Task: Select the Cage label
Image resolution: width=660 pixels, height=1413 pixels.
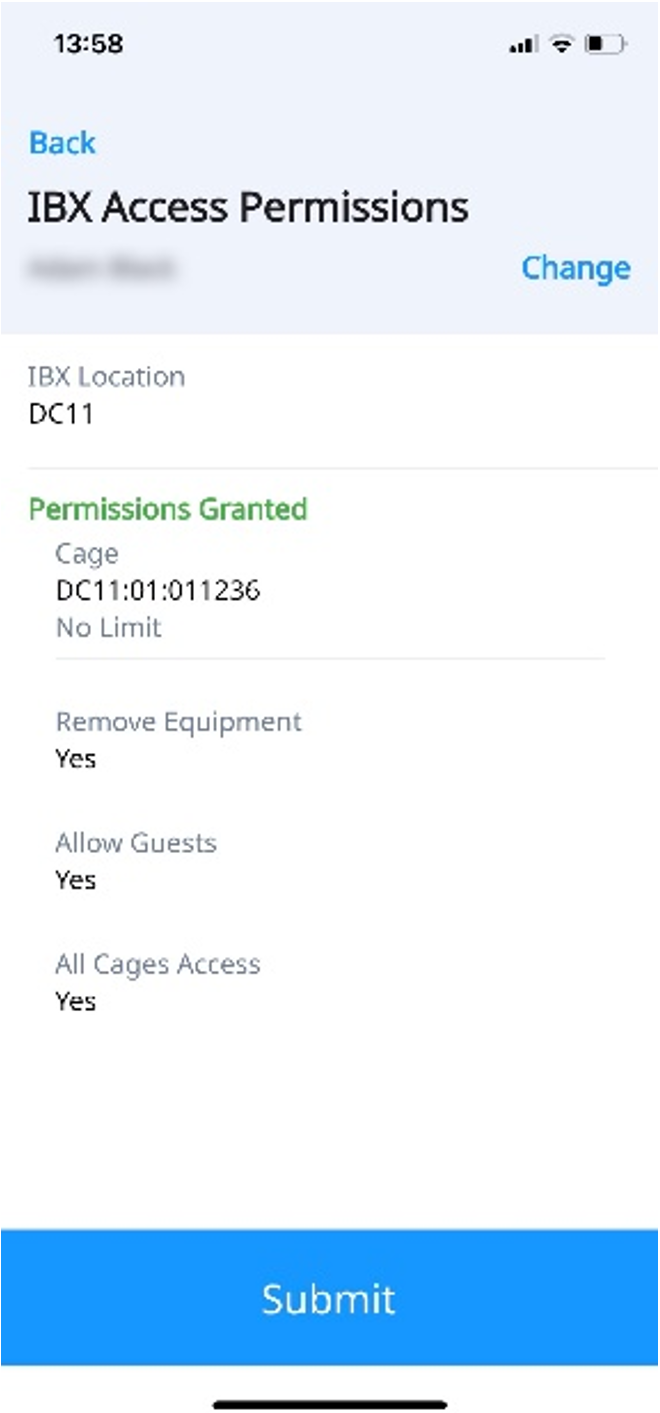Action: tap(87, 554)
